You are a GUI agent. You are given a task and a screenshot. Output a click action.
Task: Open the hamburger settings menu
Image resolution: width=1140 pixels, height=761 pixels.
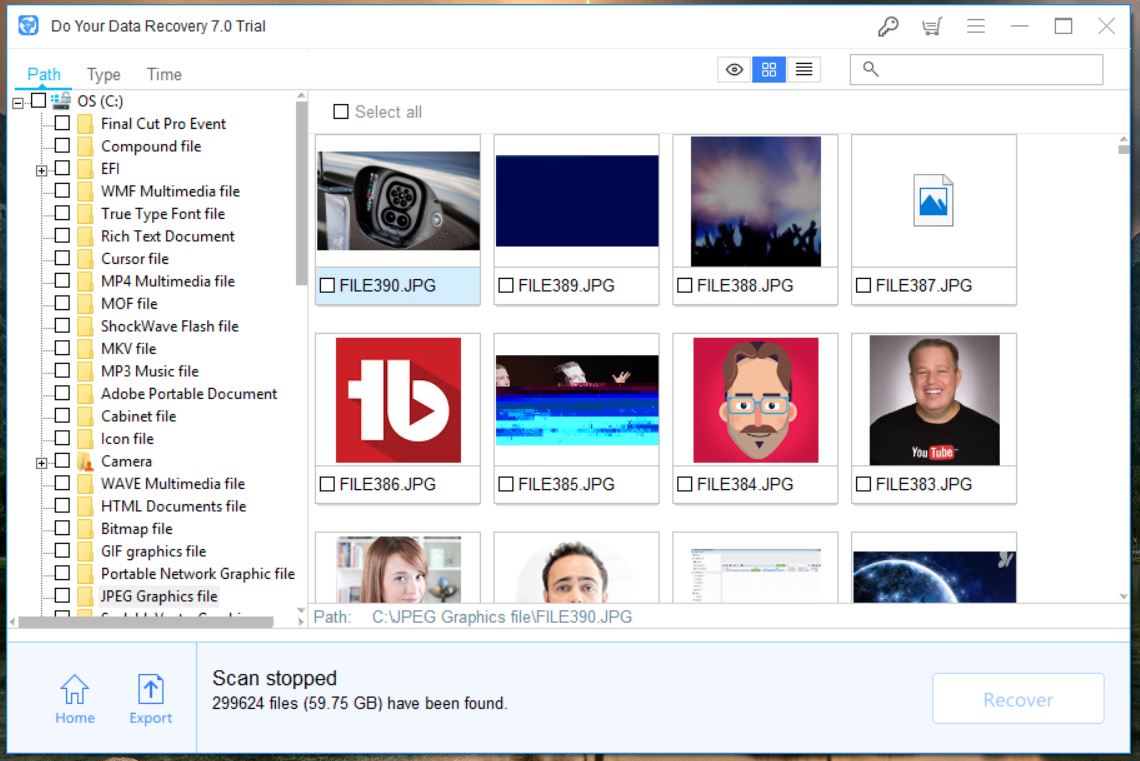point(975,26)
